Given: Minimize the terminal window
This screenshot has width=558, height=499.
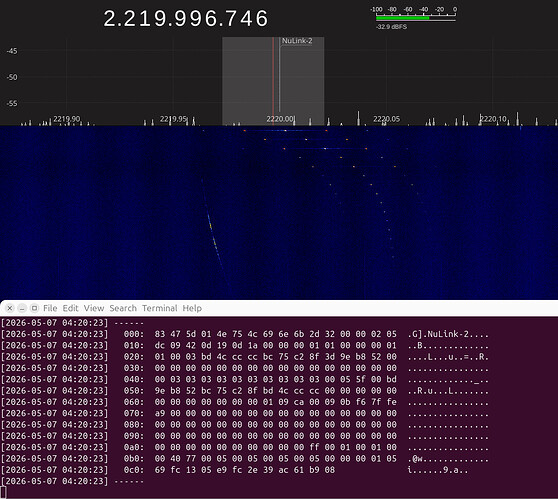Looking at the screenshot, I should point(22,308).
